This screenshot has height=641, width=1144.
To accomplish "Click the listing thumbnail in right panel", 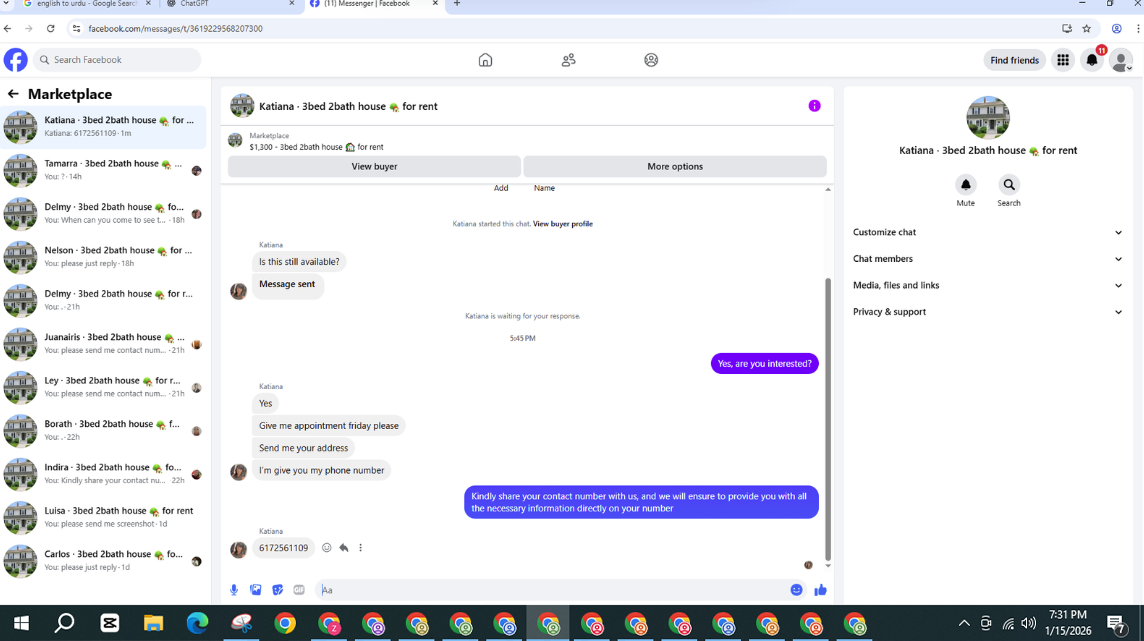I will click(988, 117).
